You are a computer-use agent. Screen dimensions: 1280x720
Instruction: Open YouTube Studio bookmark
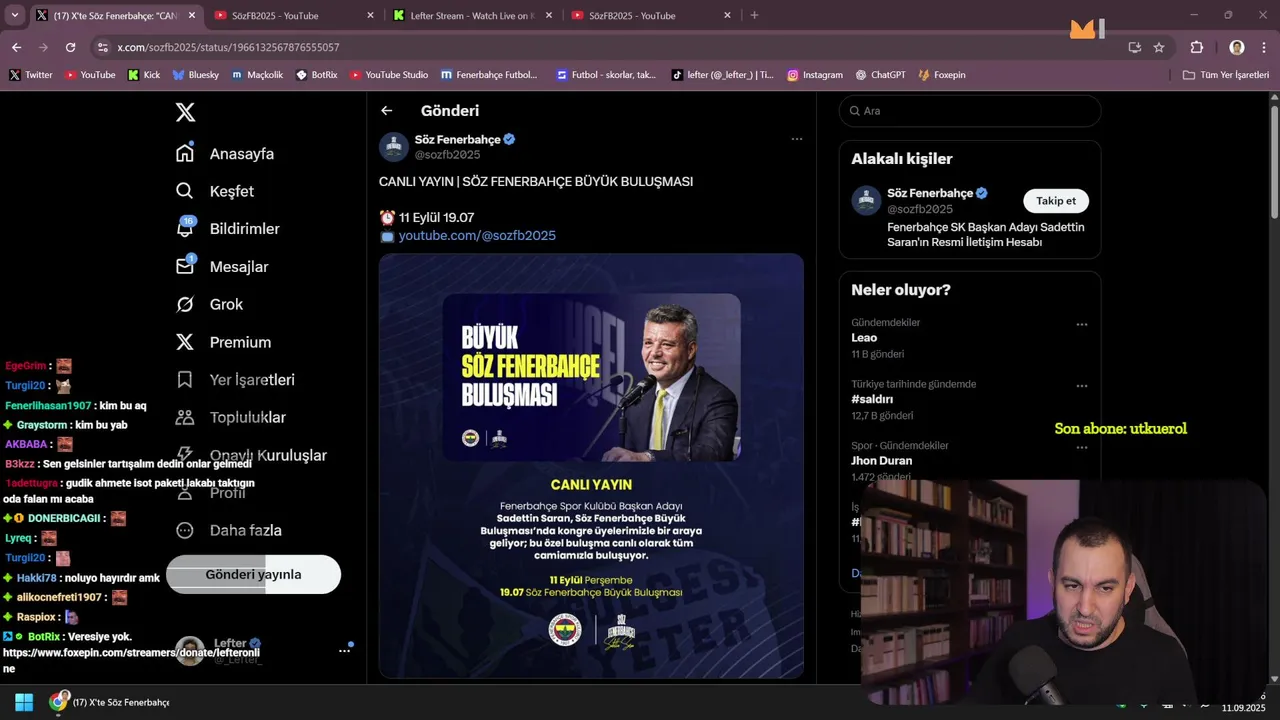point(389,75)
